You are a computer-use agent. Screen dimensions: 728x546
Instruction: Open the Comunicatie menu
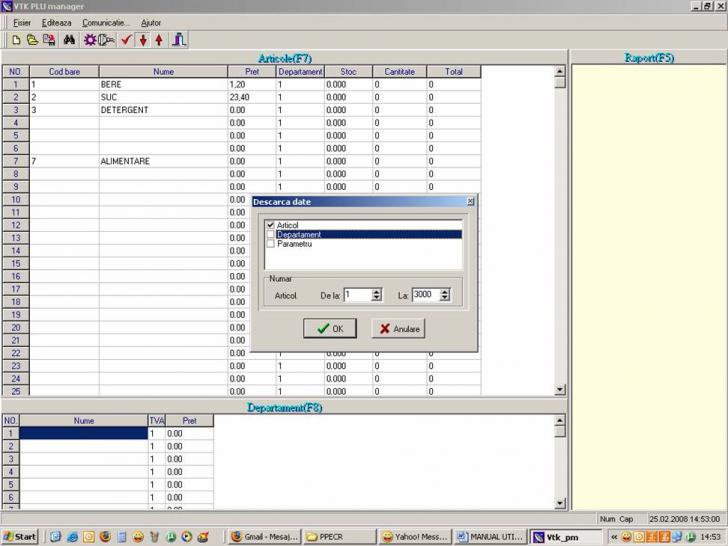coord(104,23)
